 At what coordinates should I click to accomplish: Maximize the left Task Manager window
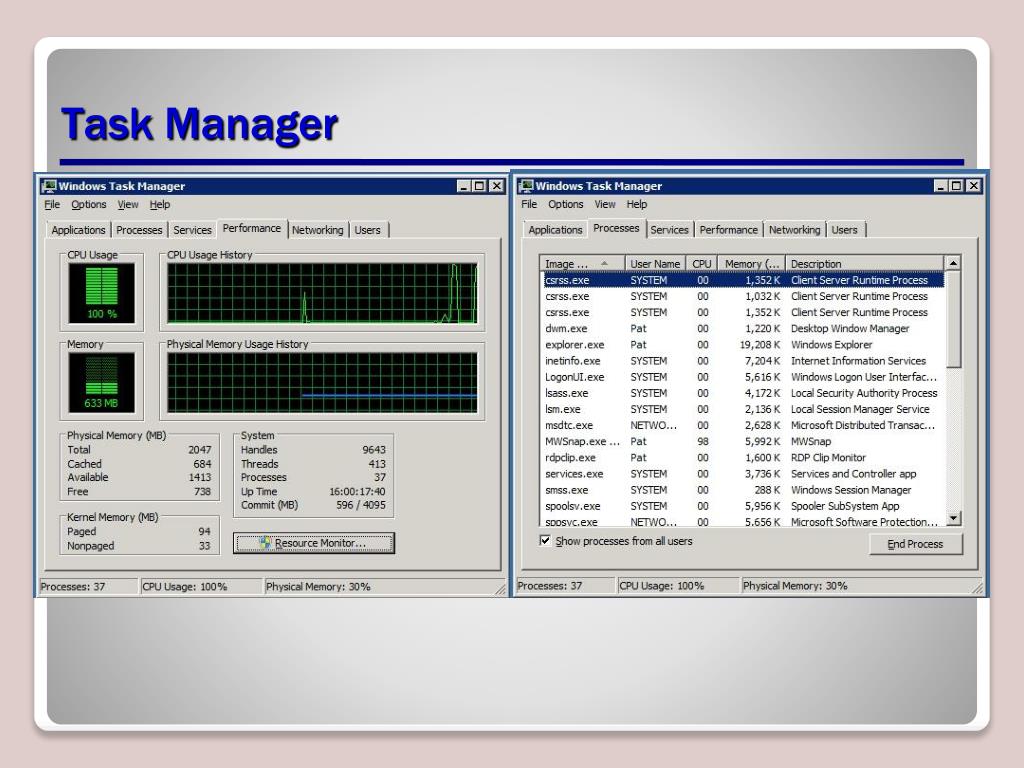pyautogui.click(x=479, y=186)
